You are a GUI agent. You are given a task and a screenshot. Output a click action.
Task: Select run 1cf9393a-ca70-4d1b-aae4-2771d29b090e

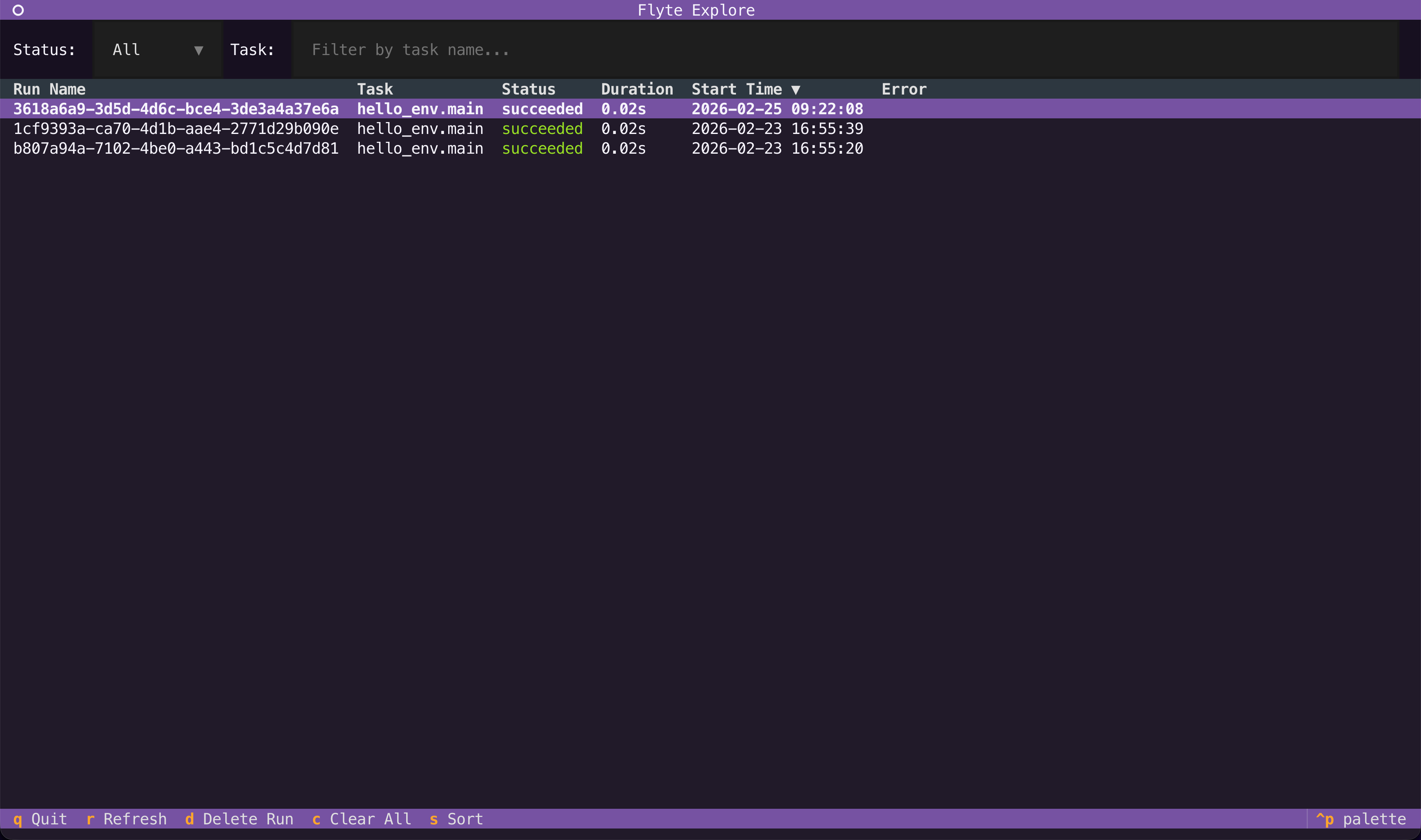point(176,129)
